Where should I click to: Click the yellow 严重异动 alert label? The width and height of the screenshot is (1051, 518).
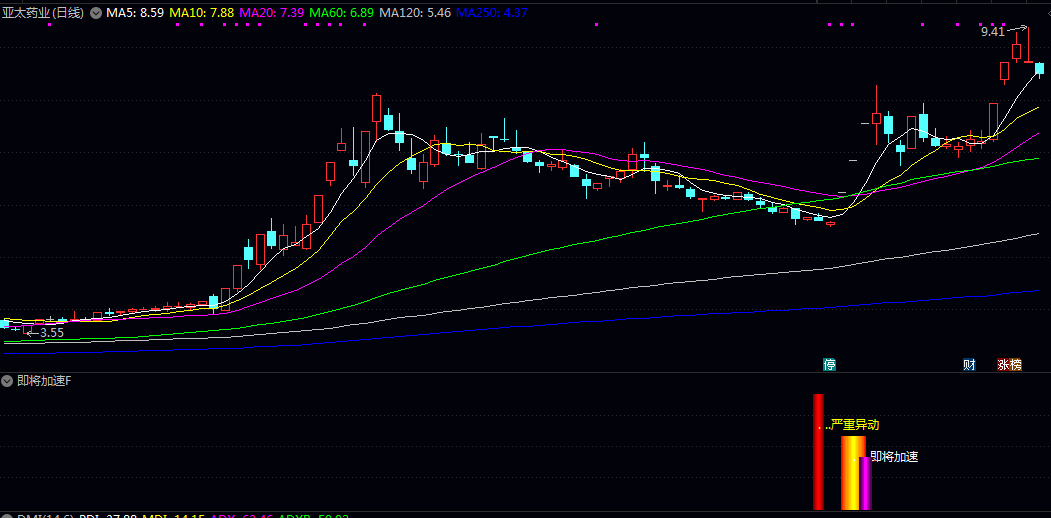click(855, 424)
